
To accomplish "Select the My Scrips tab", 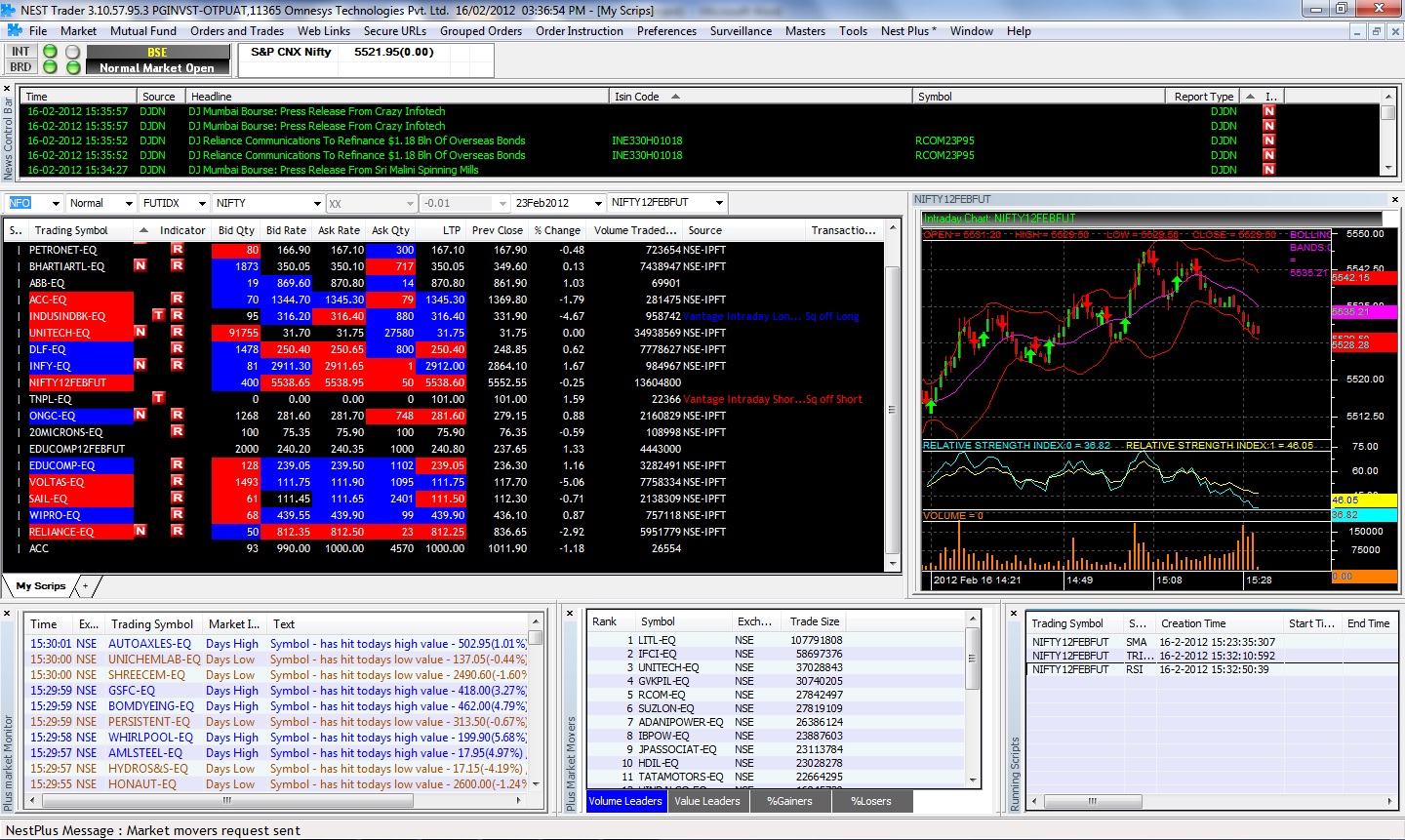I will point(41,586).
